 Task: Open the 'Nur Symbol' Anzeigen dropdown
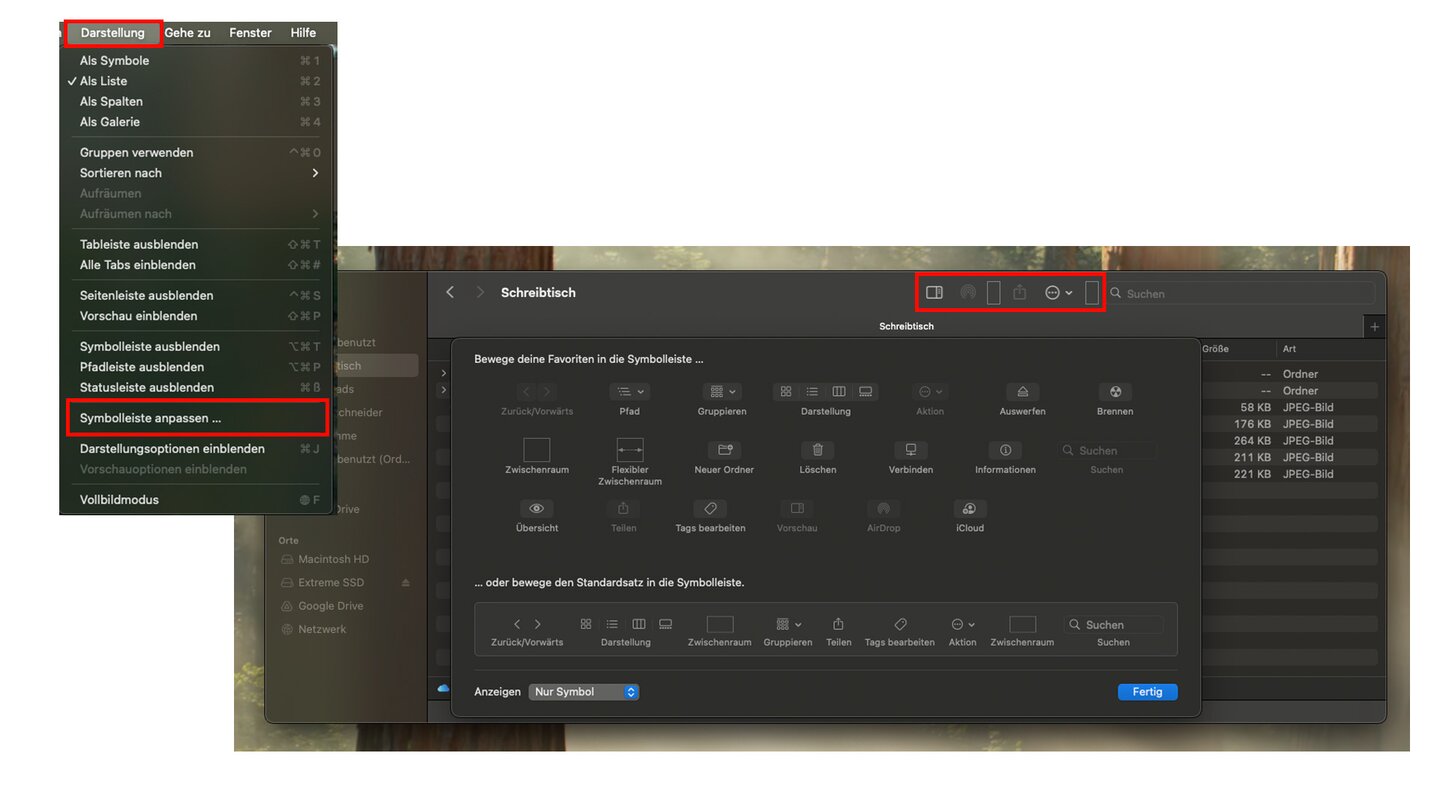[x=583, y=692]
